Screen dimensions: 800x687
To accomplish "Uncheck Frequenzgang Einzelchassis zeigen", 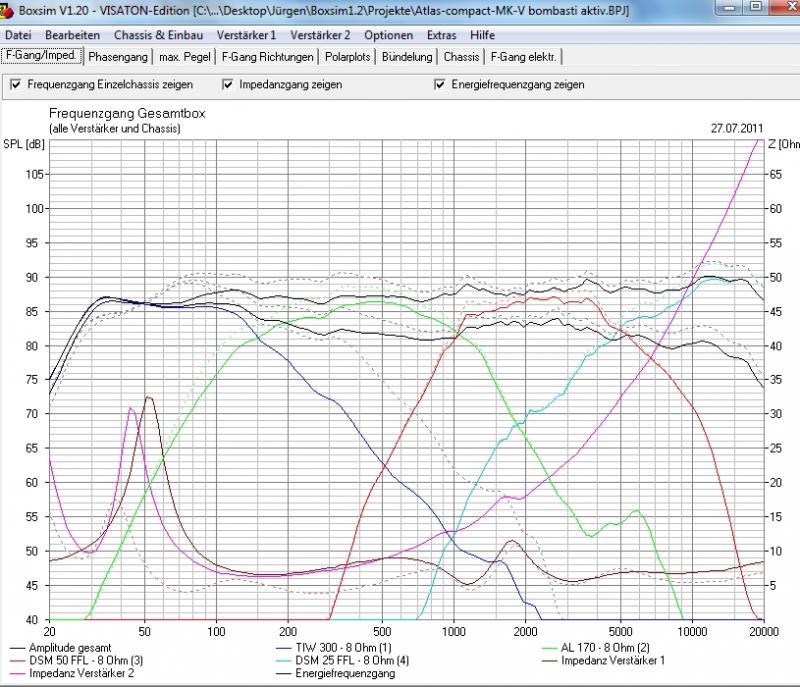I will click(x=15, y=85).
